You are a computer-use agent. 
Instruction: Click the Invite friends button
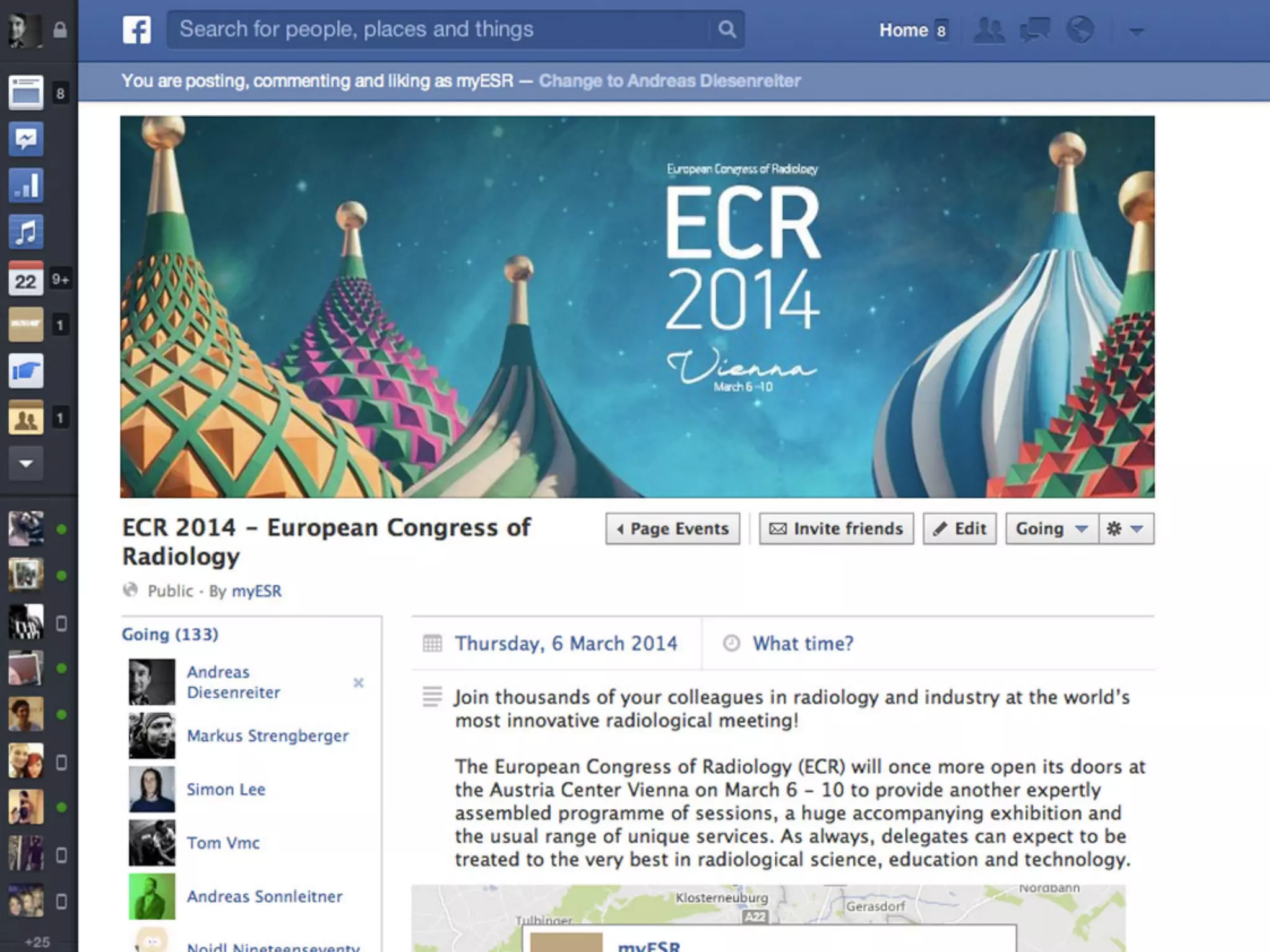pos(837,529)
